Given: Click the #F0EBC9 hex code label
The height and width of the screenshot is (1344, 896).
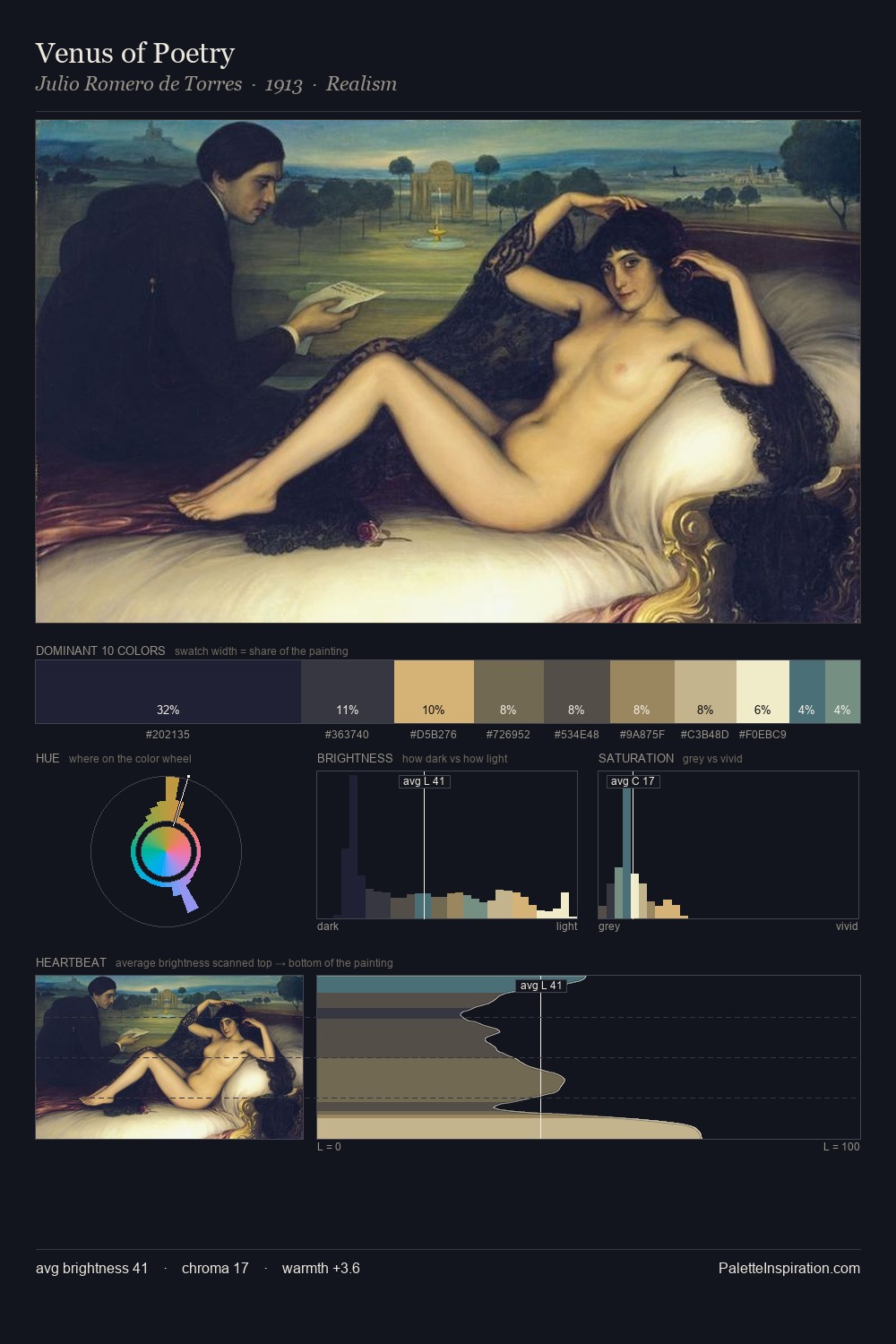Looking at the screenshot, I should (x=762, y=735).
